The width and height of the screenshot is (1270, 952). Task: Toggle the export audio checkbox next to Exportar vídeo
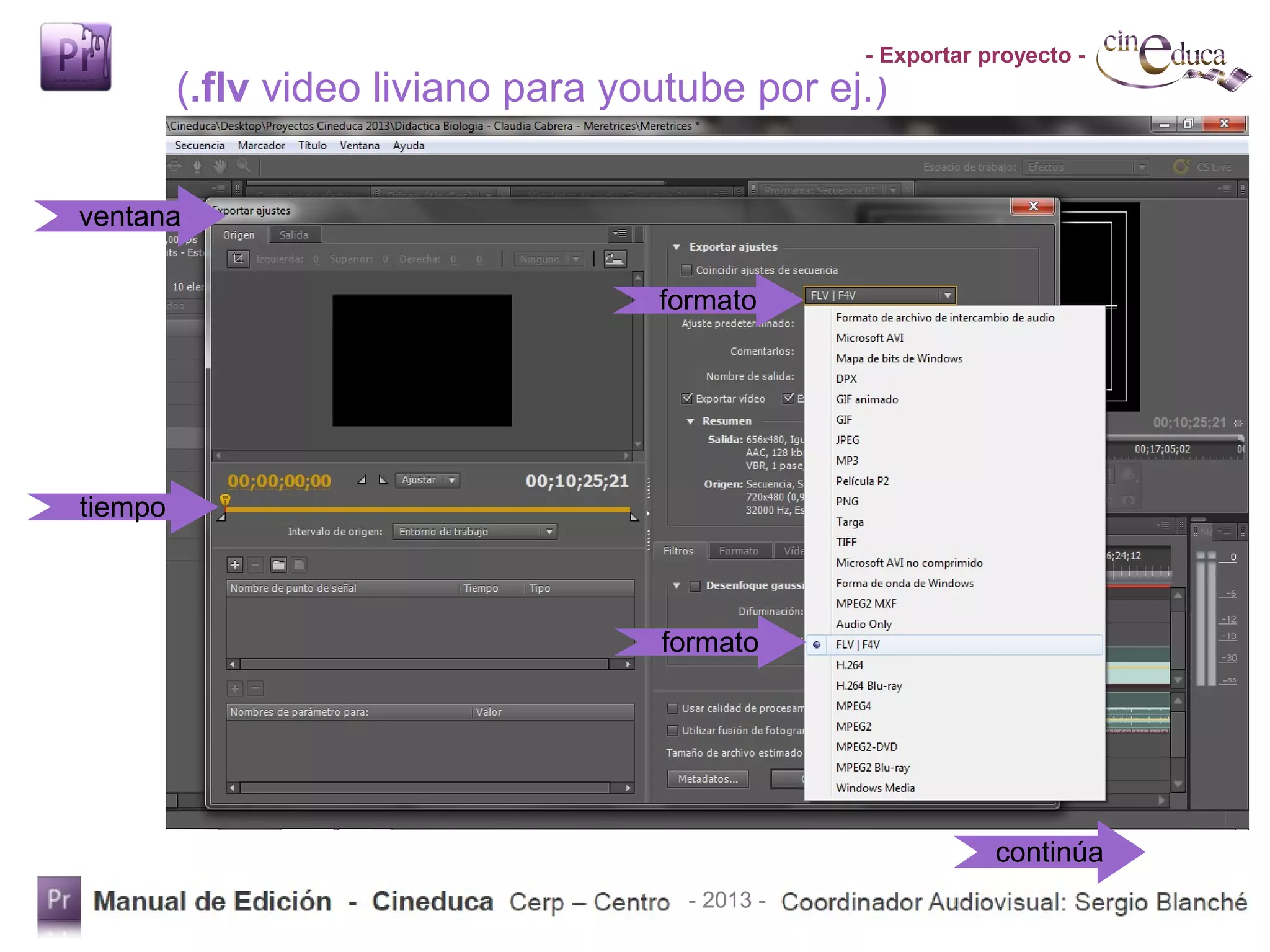pos(788,398)
